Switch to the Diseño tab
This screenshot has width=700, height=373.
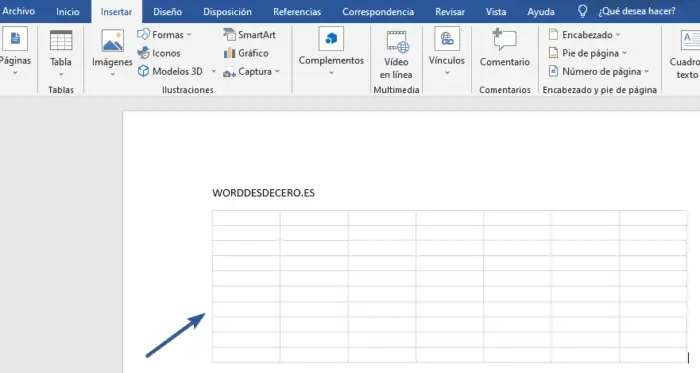click(167, 12)
